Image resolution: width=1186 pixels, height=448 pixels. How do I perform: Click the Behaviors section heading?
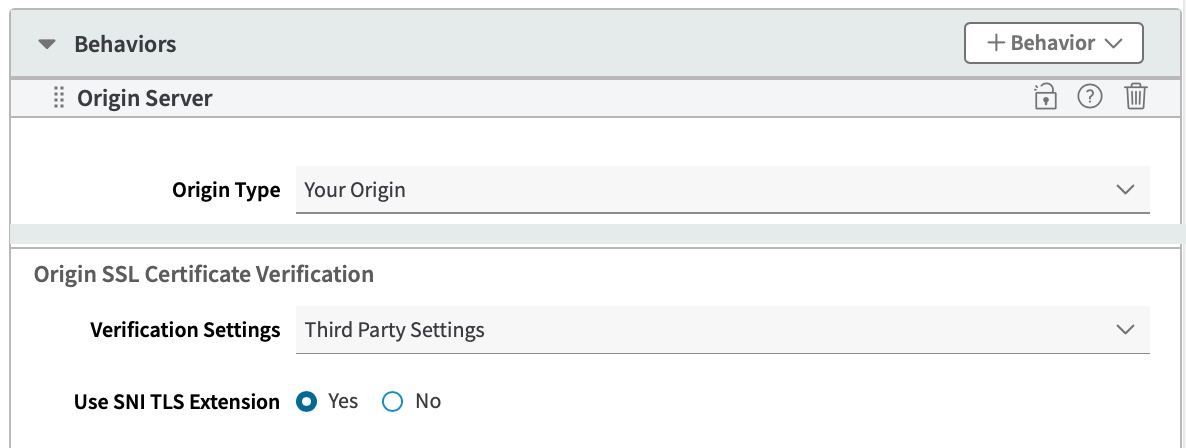(x=125, y=45)
